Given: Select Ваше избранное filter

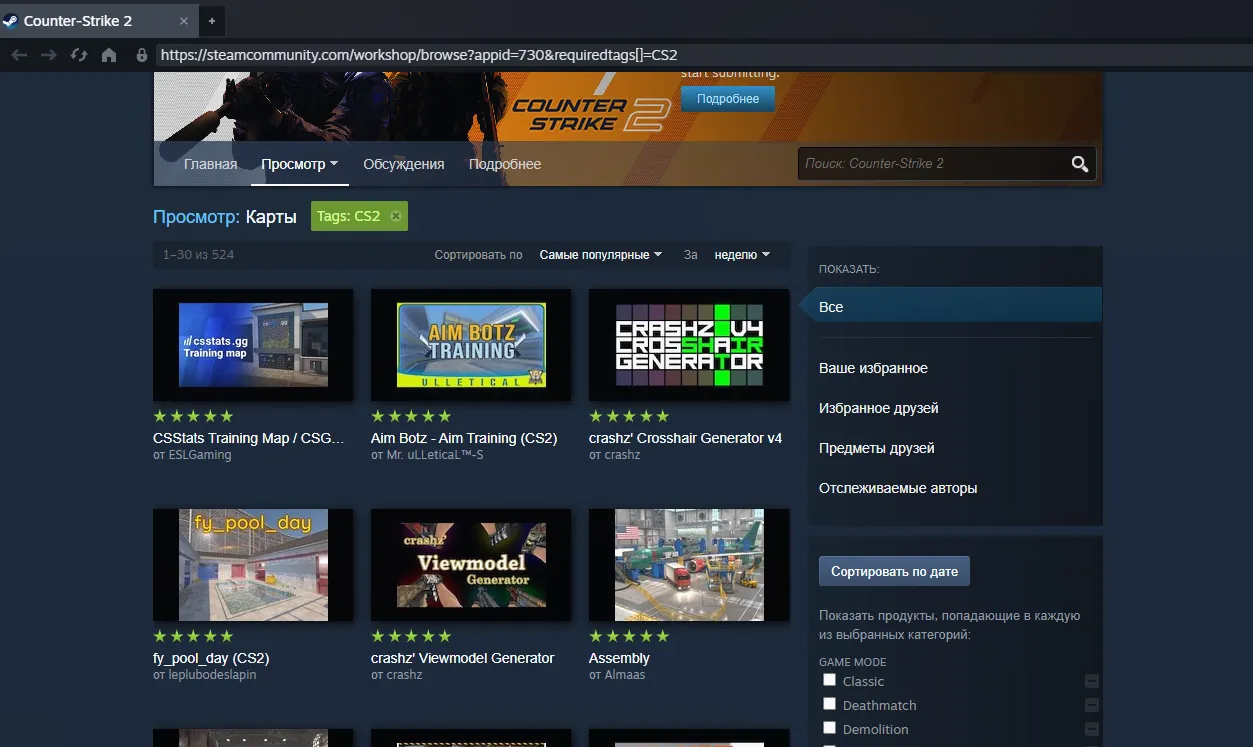Looking at the screenshot, I should pos(873,368).
